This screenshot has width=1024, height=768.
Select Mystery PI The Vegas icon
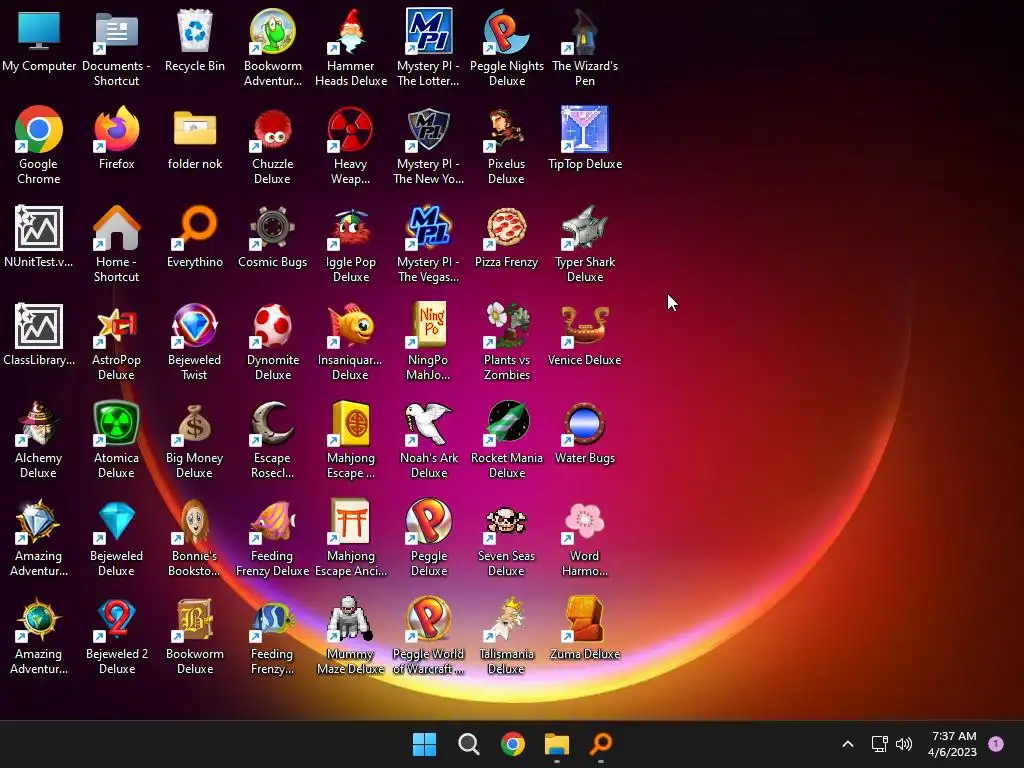tap(428, 228)
